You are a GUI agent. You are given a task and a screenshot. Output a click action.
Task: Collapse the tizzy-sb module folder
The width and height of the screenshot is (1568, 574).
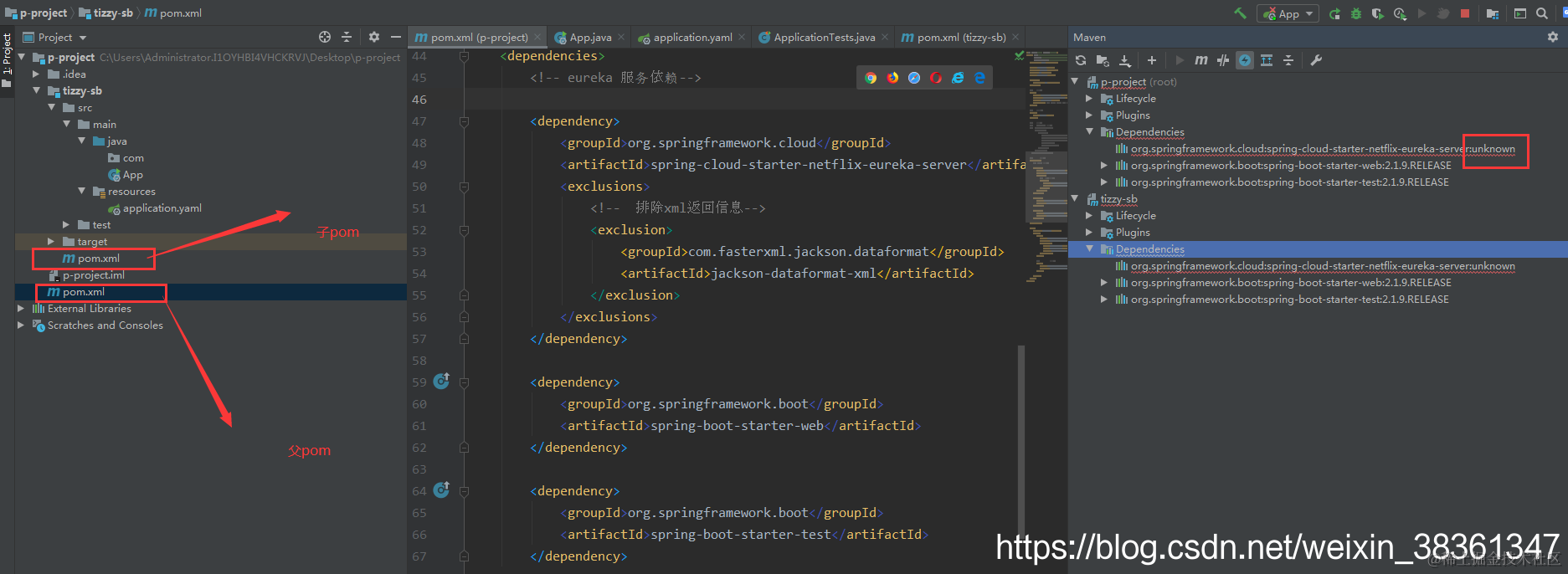coord(36,90)
